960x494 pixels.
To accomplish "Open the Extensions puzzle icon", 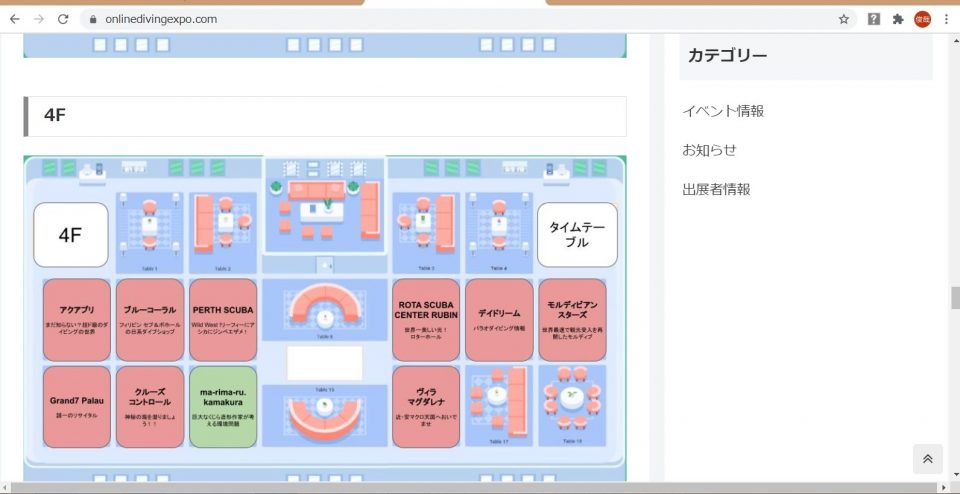I will click(x=898, y=19).
